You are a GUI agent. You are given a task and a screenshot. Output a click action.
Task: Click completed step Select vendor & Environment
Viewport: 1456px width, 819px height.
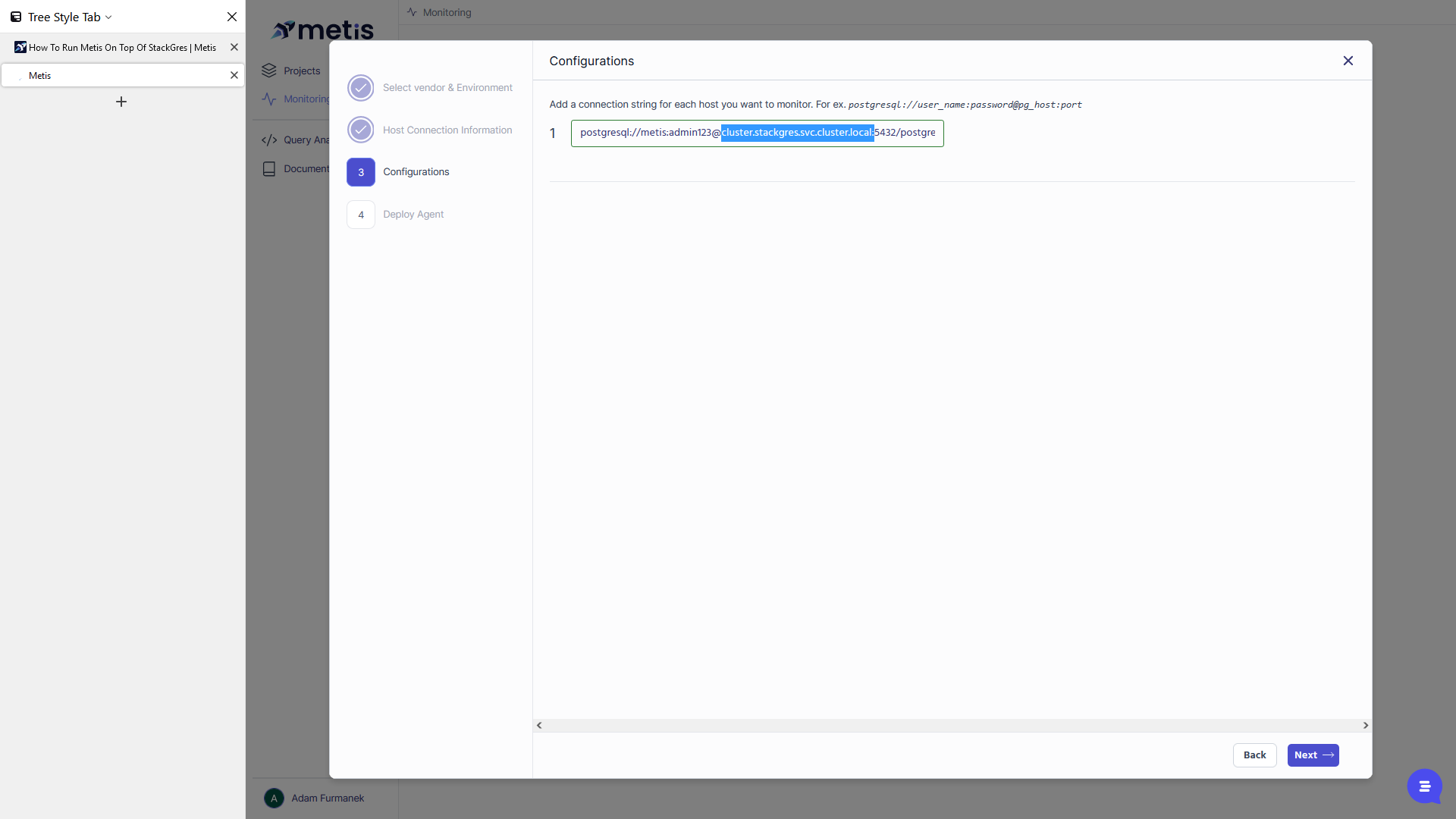click(x=361, y=88)
